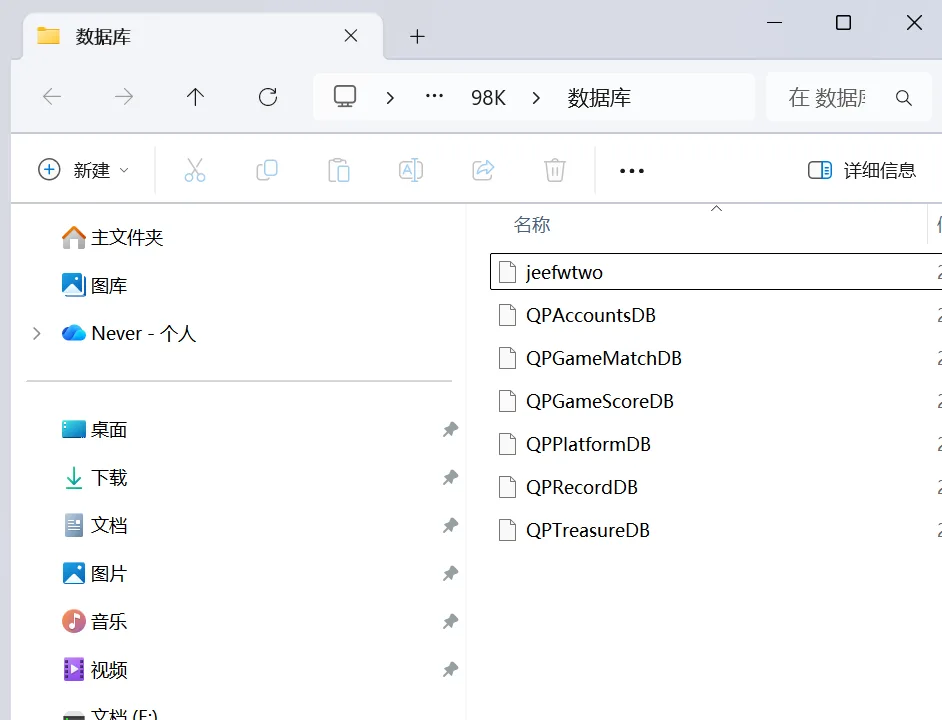942x720 pixels.
Task: Select the jeefwtwo file
Action: (x=716, y=272)
